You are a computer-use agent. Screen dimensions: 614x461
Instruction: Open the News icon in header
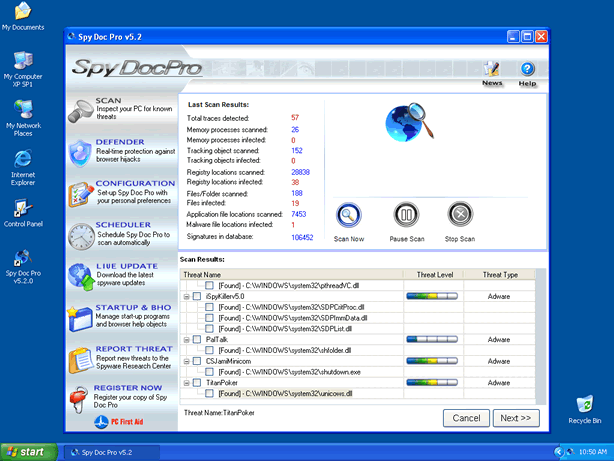pos(492,69)
